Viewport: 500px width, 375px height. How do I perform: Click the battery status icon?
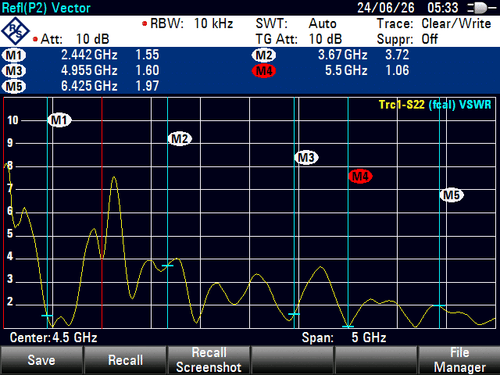[x=481, y=8]
